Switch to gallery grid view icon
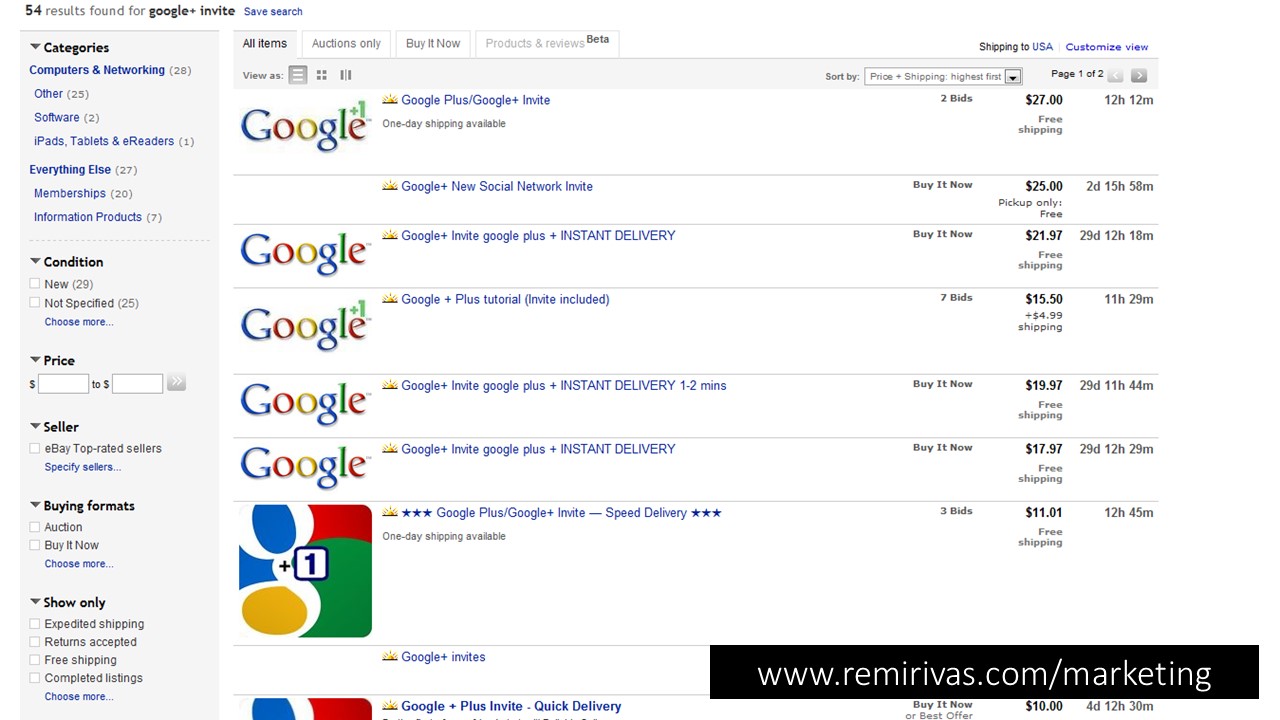The image size is (1280, 720). pyautogui.click(x=322, y=75)
